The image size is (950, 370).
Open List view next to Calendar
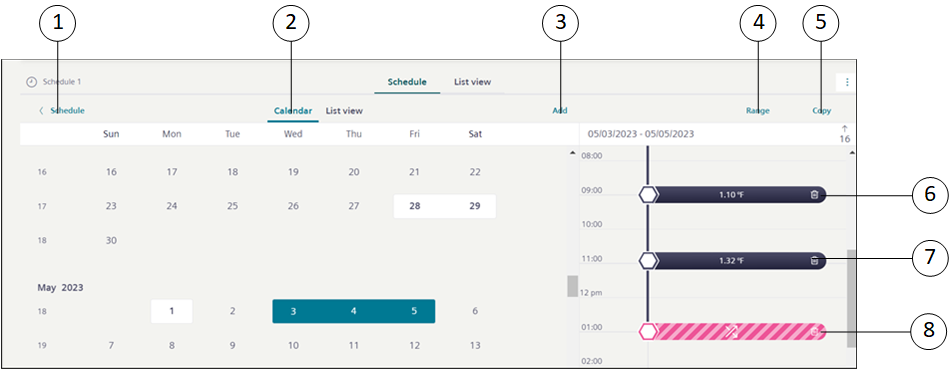click(344, 111)
